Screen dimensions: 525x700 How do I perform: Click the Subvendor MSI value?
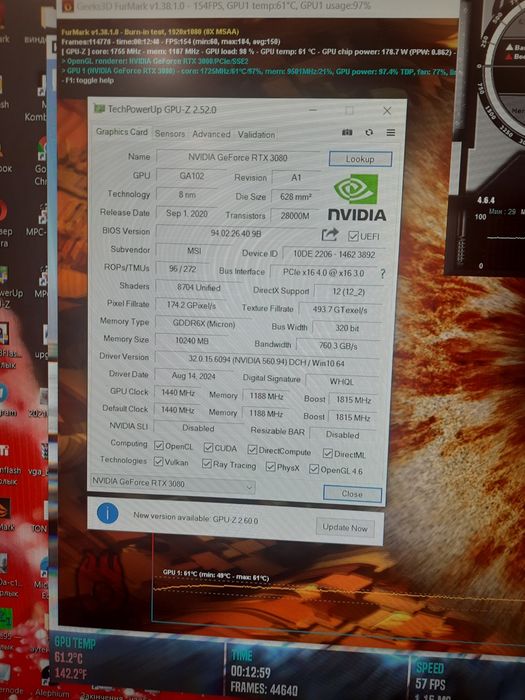194,251
